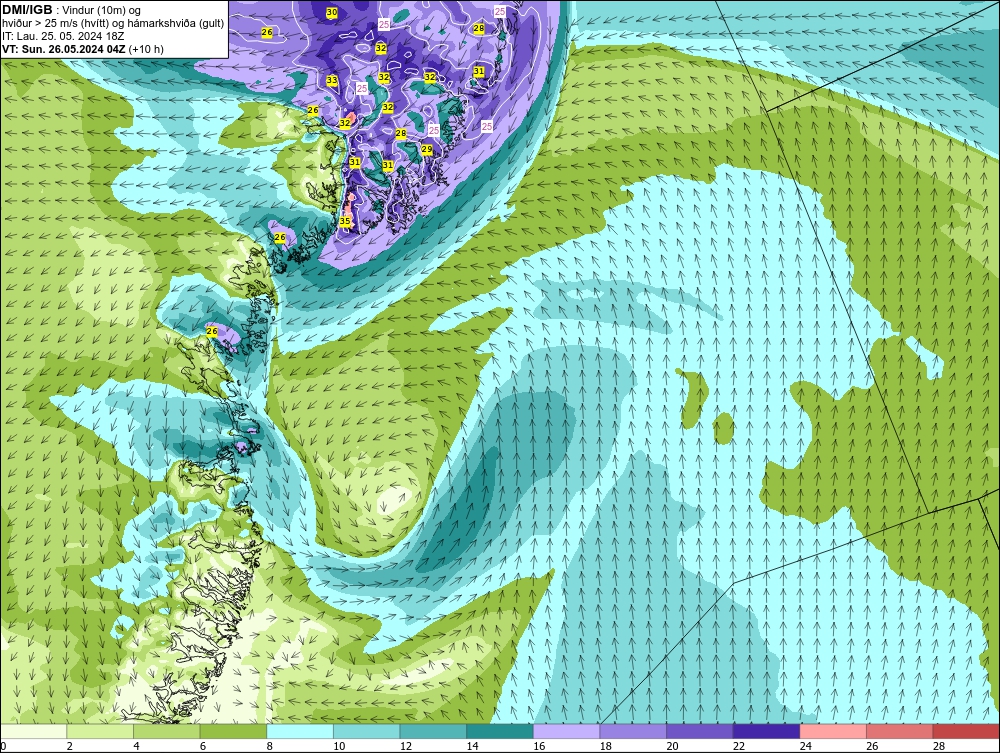Click the yellow gust label '29'

point(427,149)
